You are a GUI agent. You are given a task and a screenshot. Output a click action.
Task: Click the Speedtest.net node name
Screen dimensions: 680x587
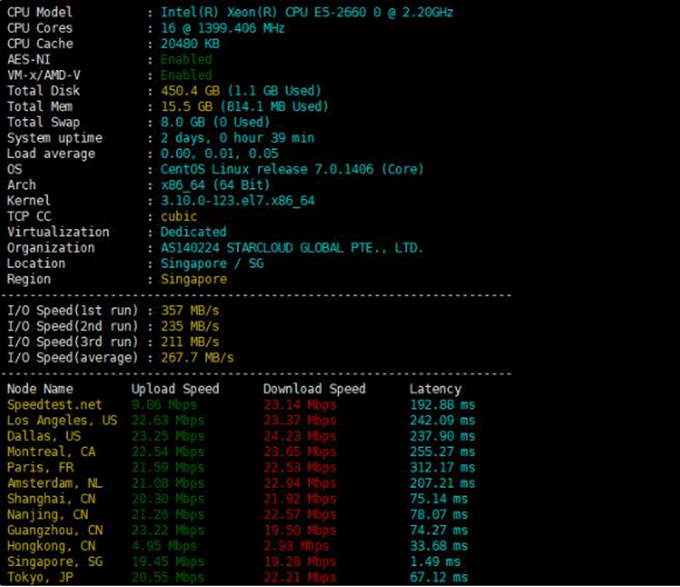coord(54,405)
